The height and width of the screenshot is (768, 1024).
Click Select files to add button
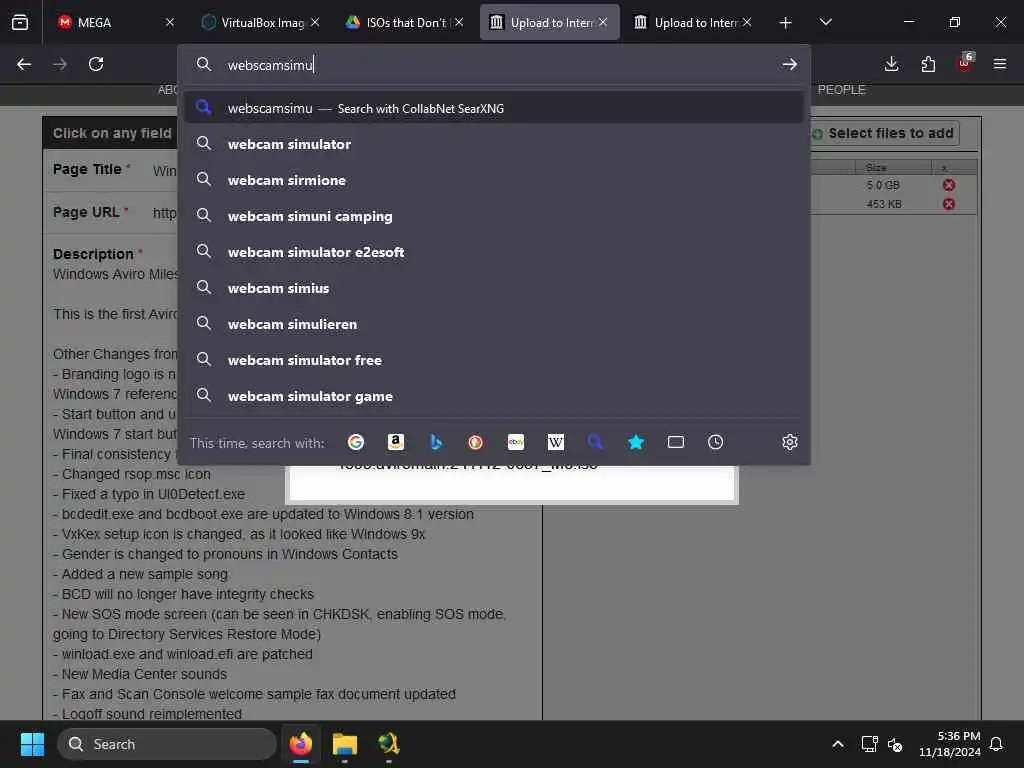pos(885,133)
